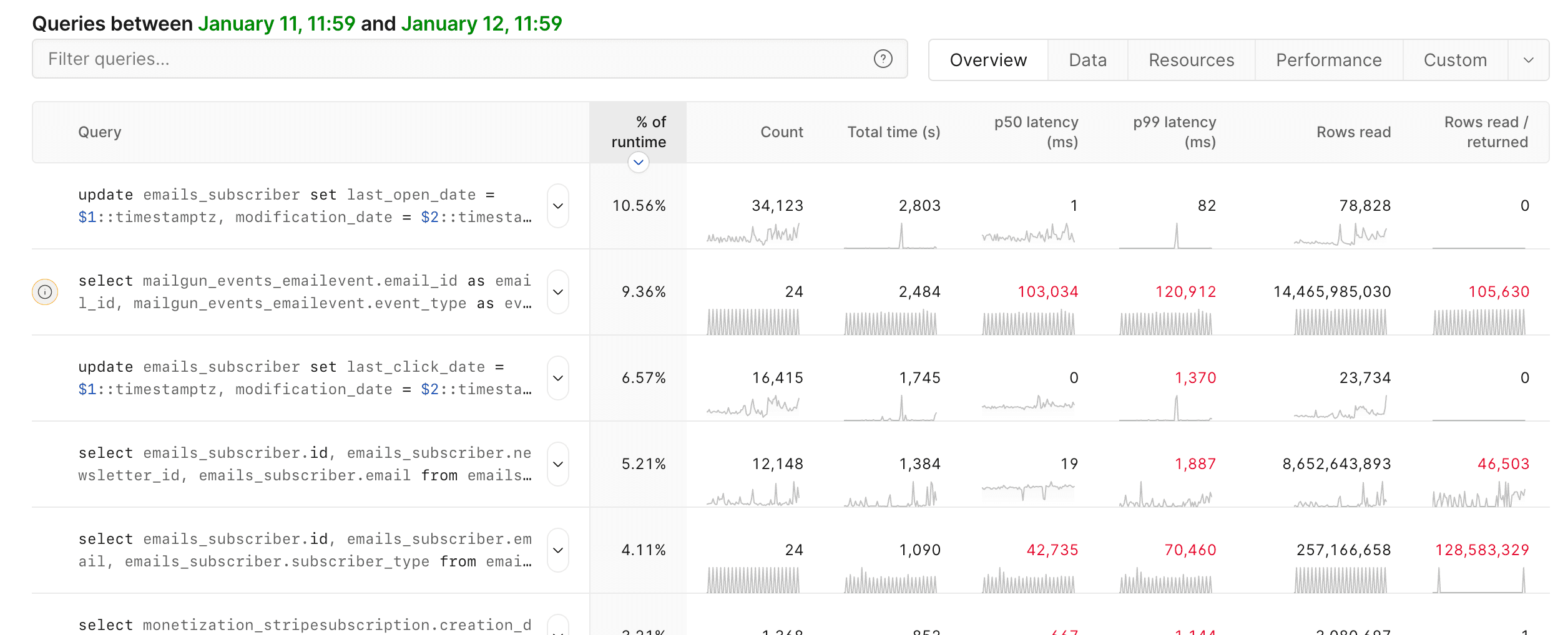Click into the Filter queries field
The width and height of the screenshot is (1568, 635).
437,59
